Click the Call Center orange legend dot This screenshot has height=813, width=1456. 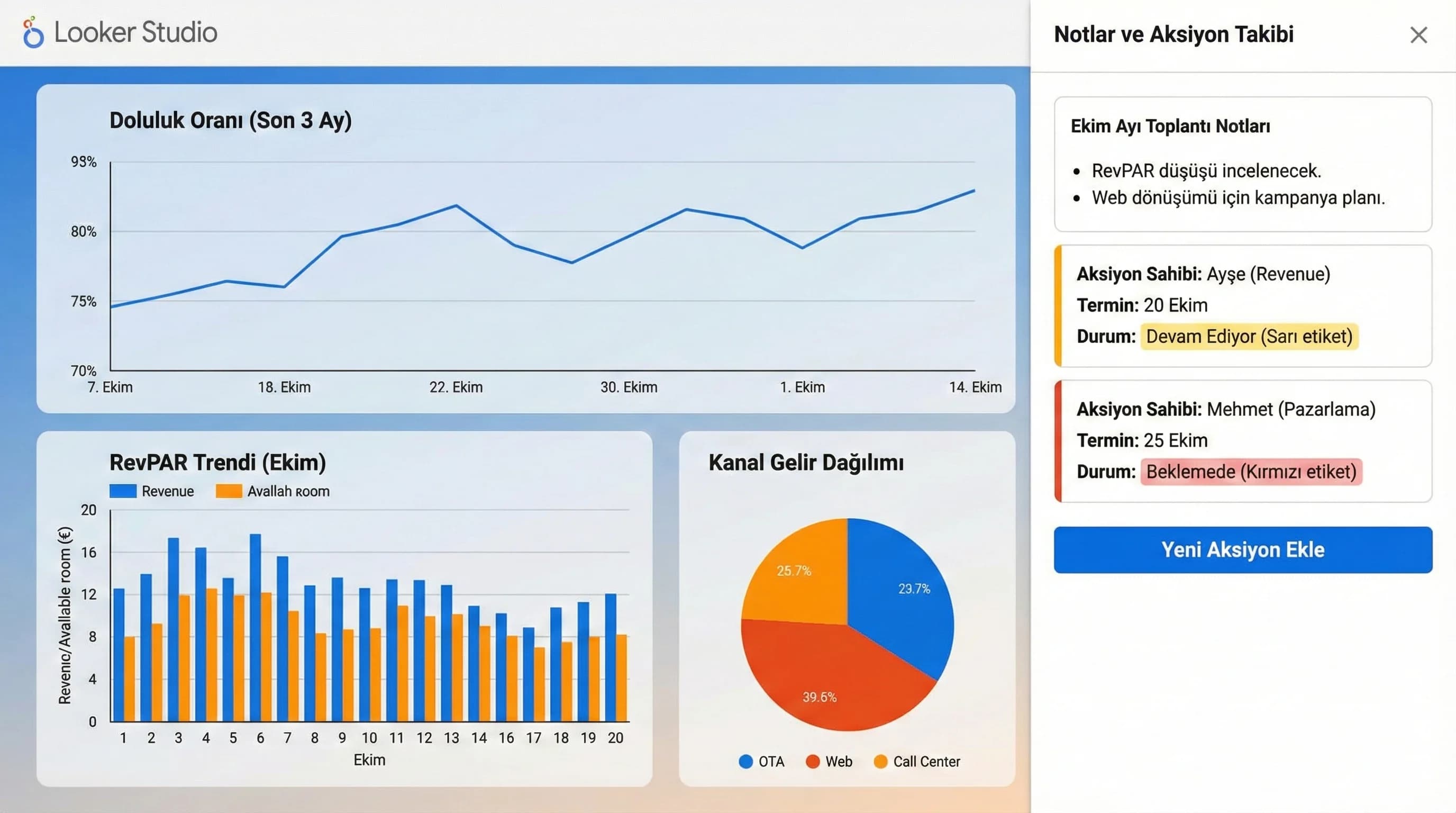(882, 762)
